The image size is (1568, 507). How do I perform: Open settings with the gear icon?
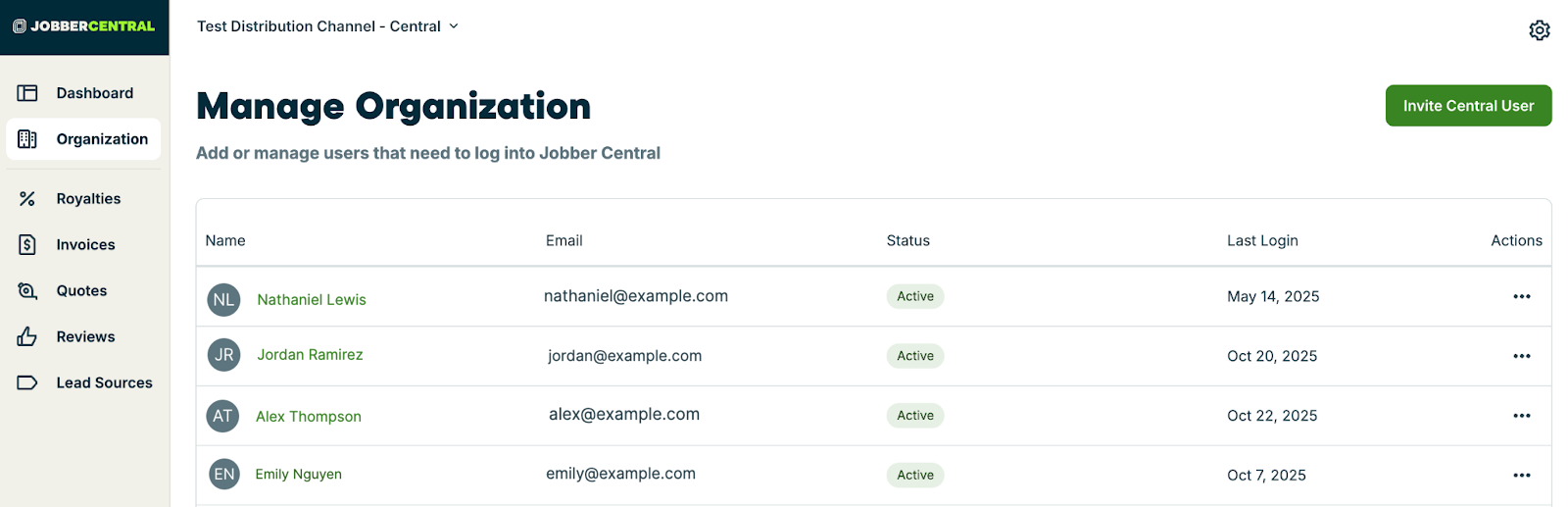(1540, 30)
